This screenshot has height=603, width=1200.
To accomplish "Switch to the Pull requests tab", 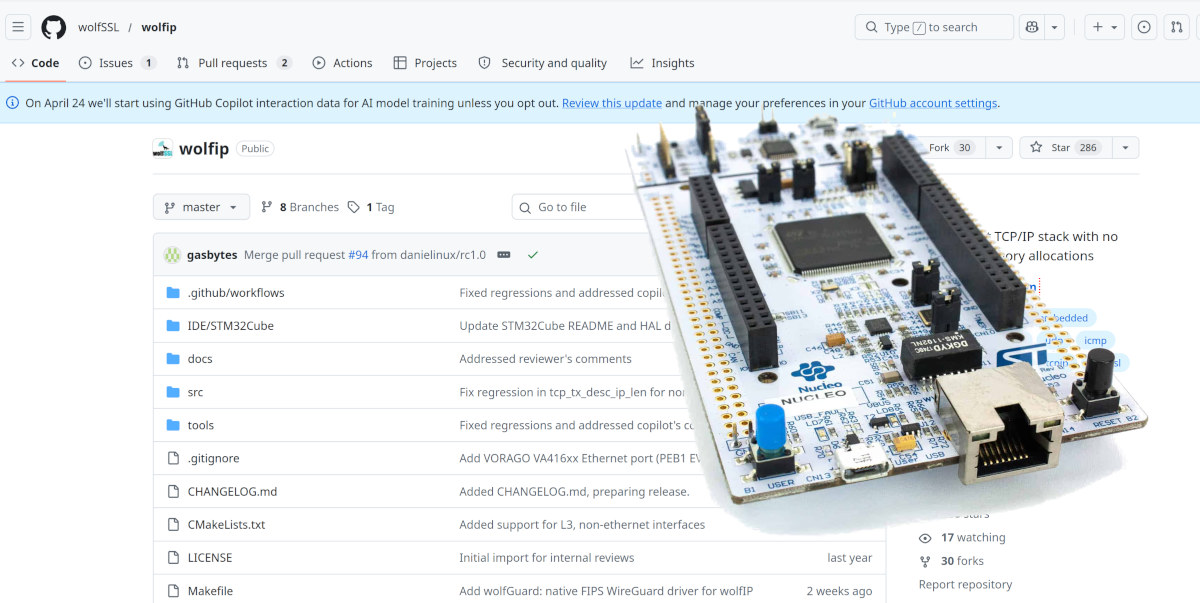I will tap(233, 63).
